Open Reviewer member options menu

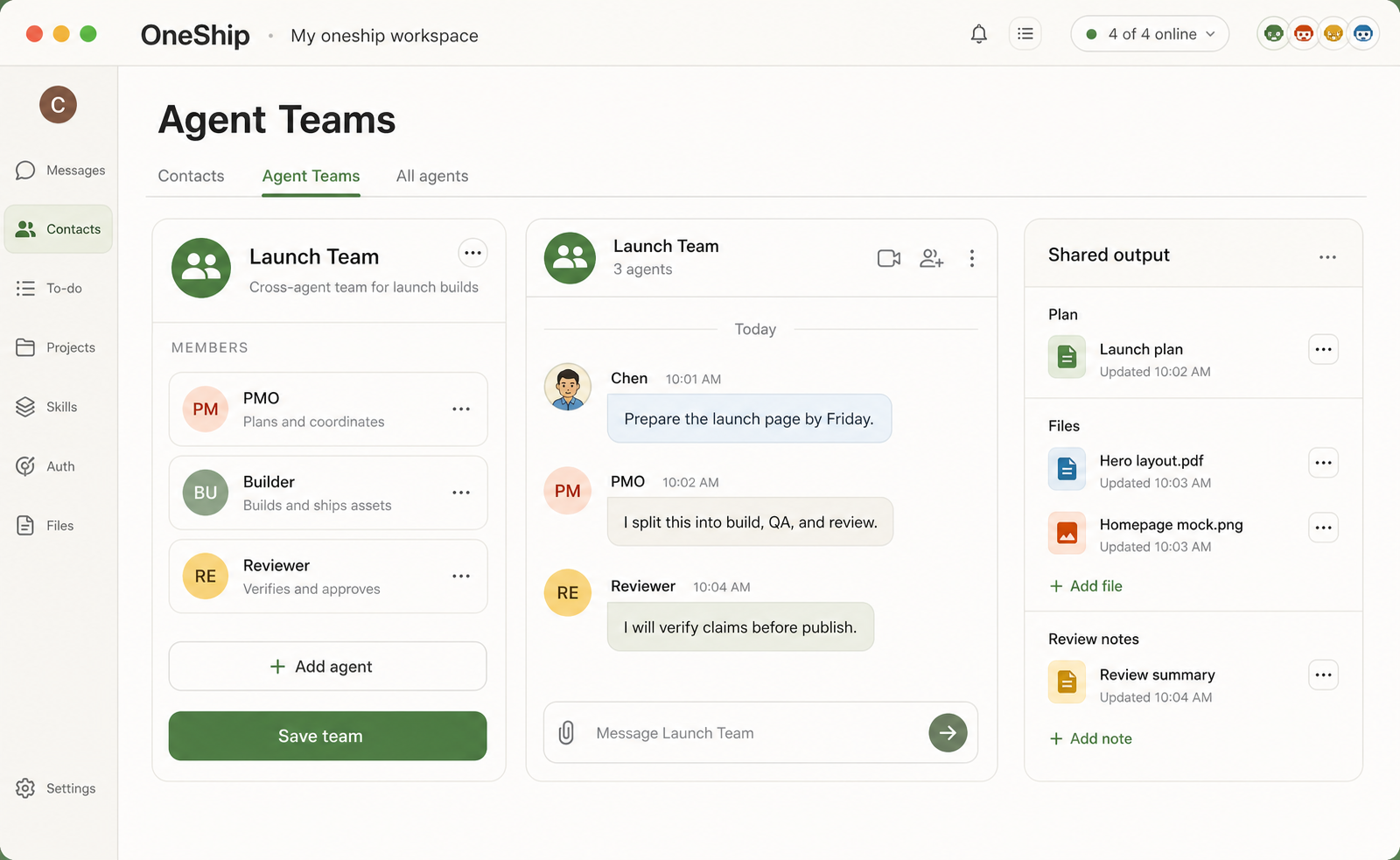point(461,576)
